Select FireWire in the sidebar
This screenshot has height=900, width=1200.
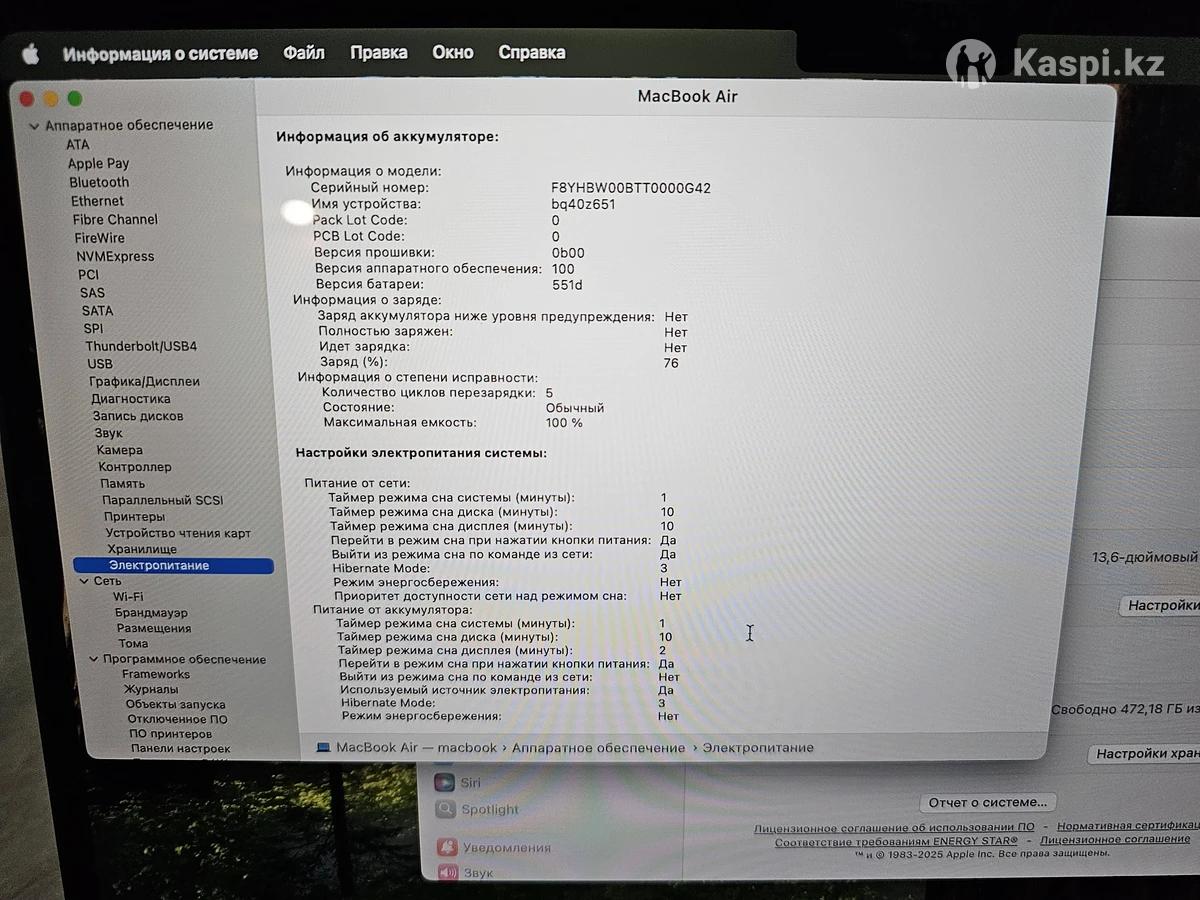click(x=99, y=238)
